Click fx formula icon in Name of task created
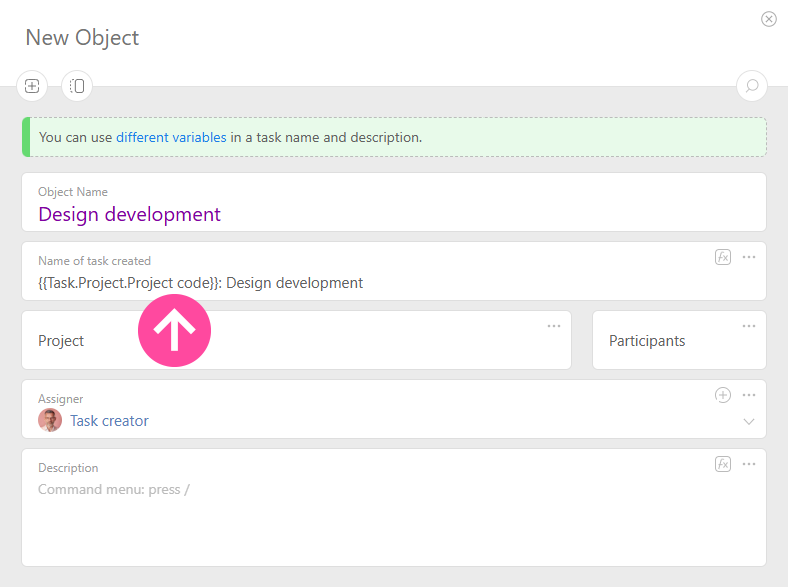The height and width of the screenshot is (587, 788). click(723, 257)
